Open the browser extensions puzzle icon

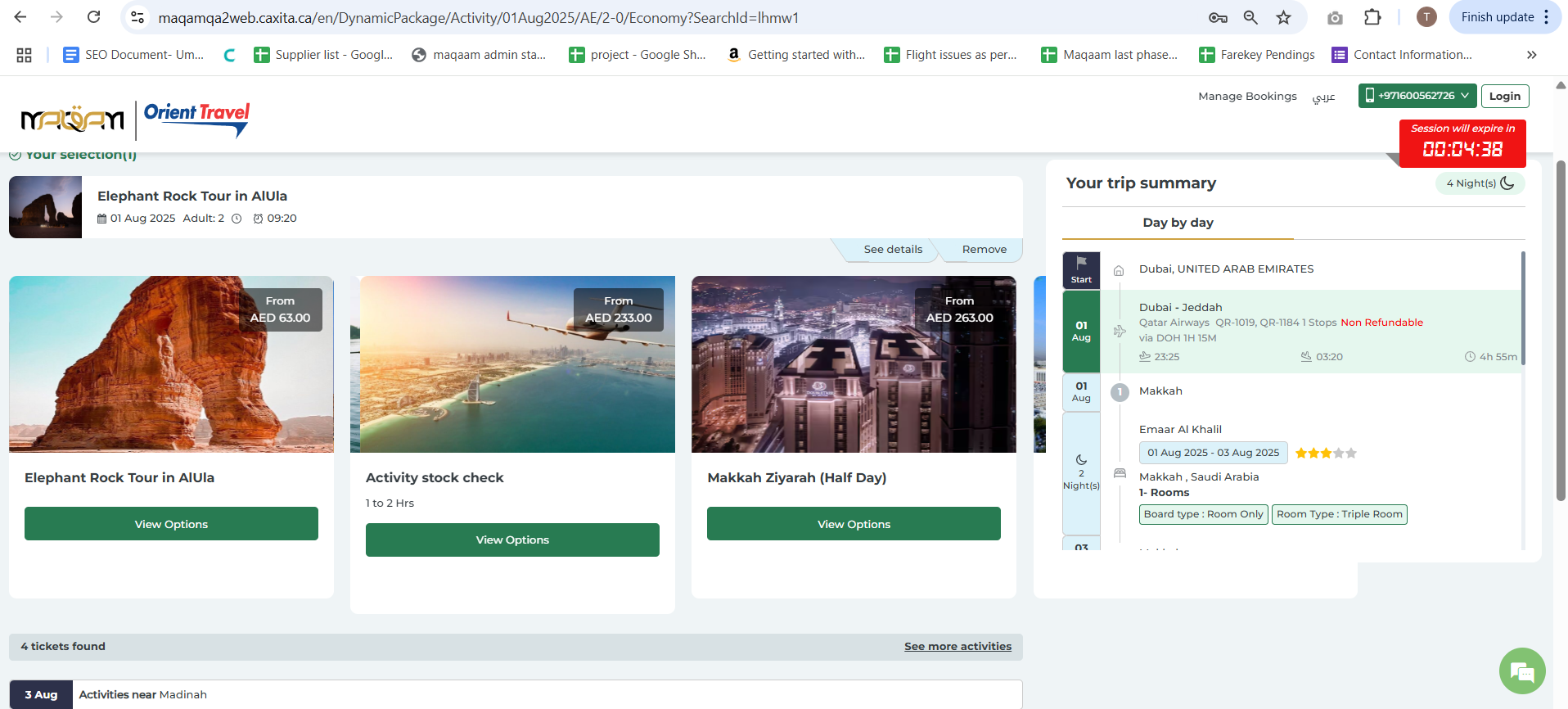pyautogui.click(x=1372, y=17)
